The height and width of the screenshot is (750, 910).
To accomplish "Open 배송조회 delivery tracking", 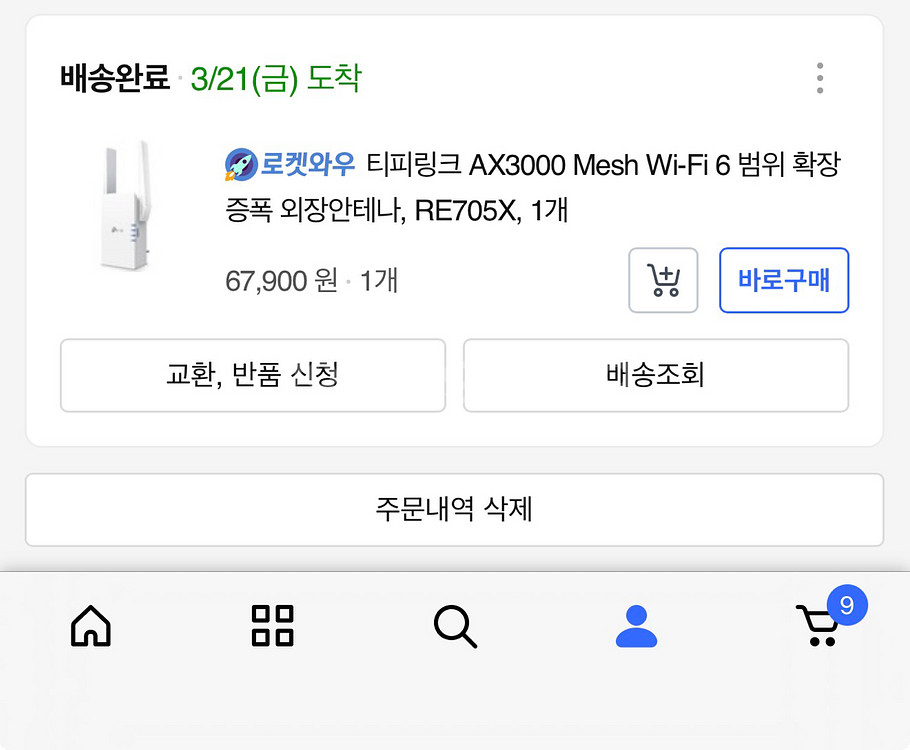I will pyautogui.click(x=657, y=376).
